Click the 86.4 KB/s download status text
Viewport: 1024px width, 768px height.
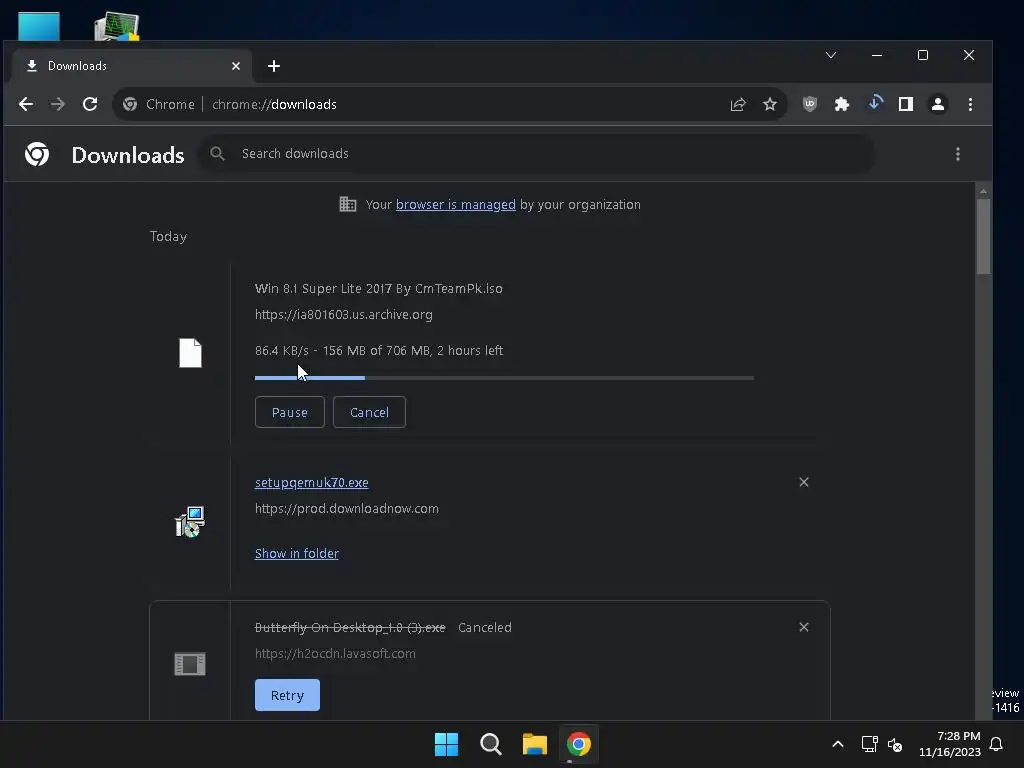click(379, 350)
